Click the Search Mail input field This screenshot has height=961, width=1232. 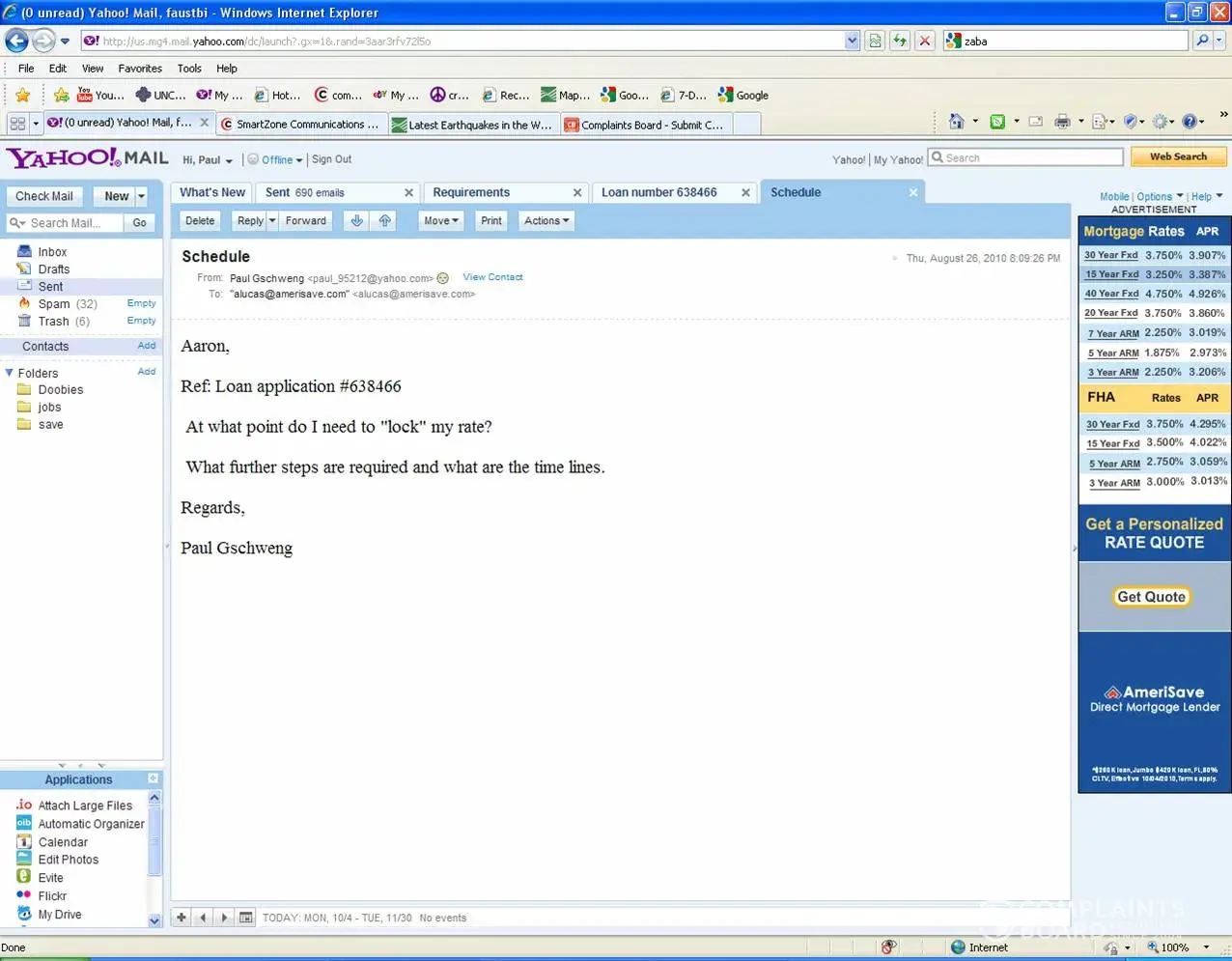[66, 223]
